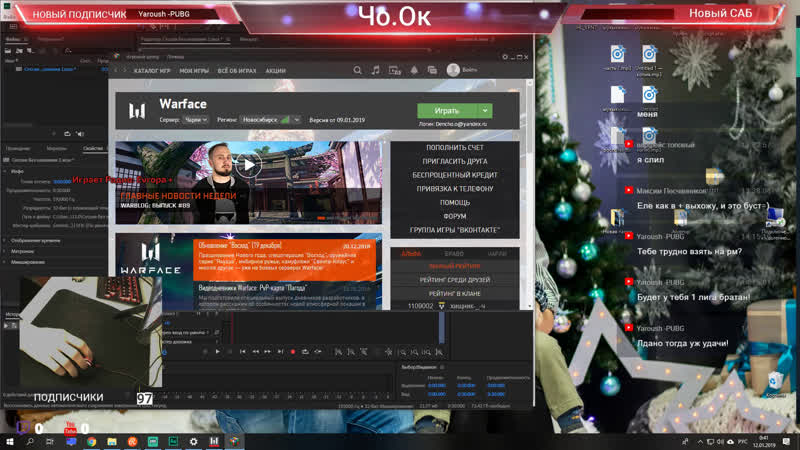Screen dimensions: 800x450
Task: Click the zoom in amplitude icon in Audition
Action: [x=338, y=352]
